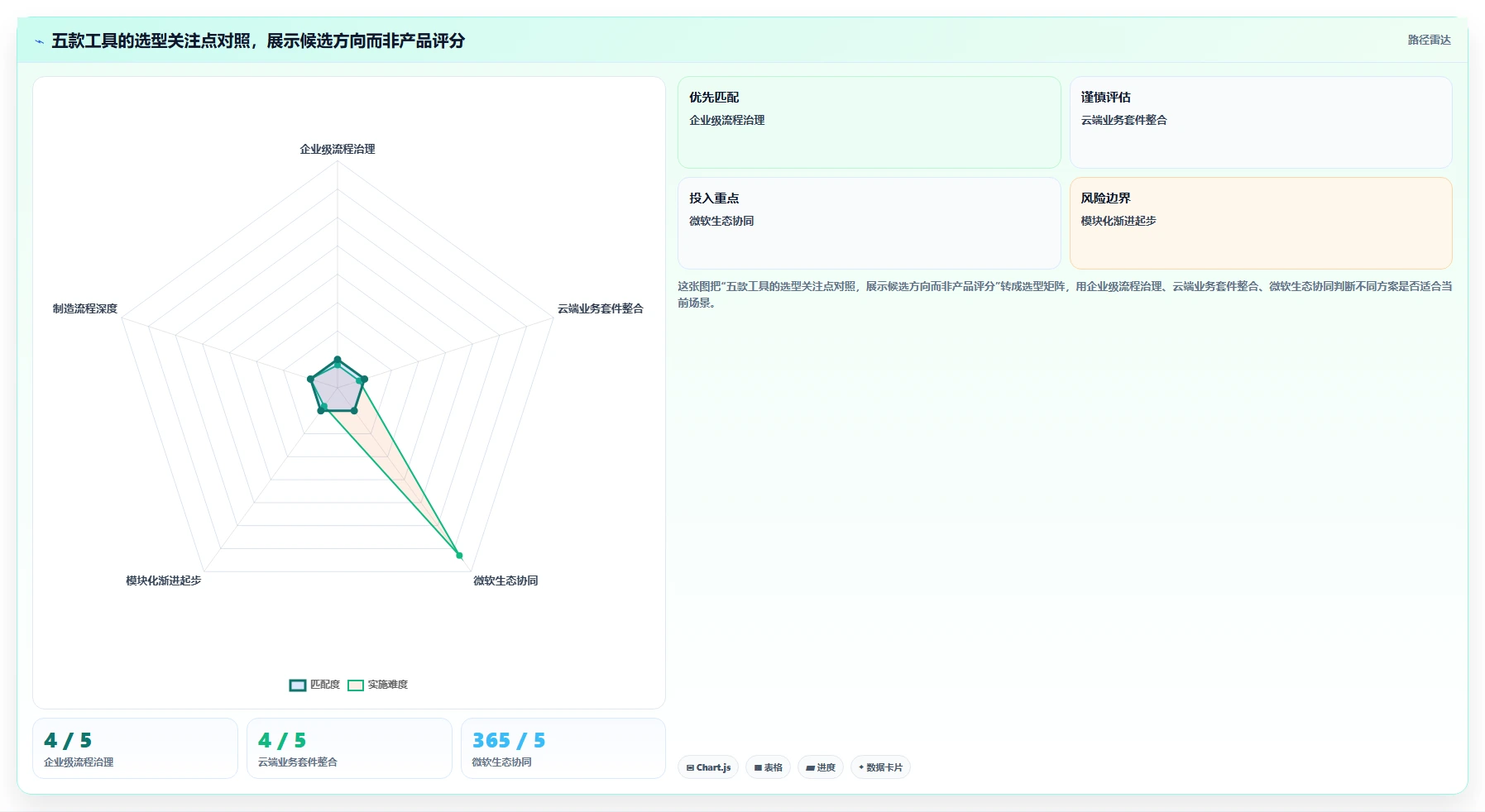Click the small icon left of the title
The image size is (1485, 812).
[39, 41]
